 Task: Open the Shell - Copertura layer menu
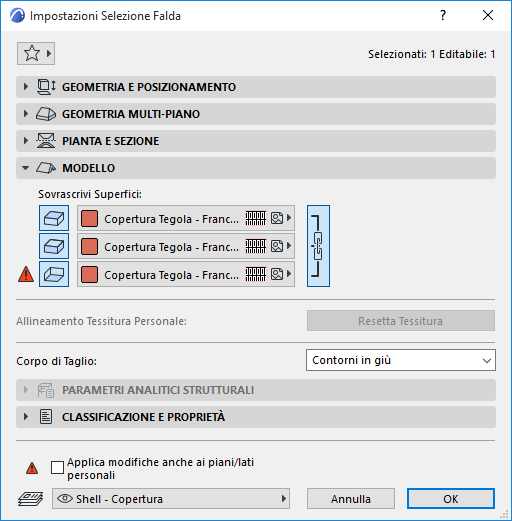171,499
